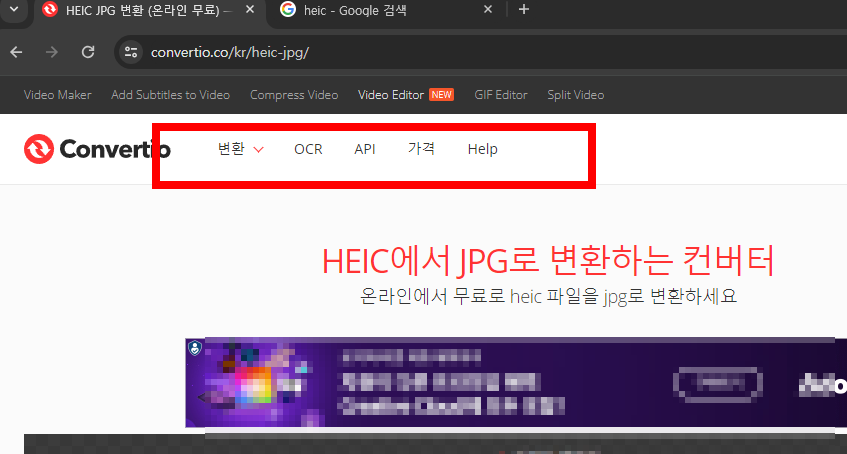Open the tab search chevron button

click(x=14, y=9)
